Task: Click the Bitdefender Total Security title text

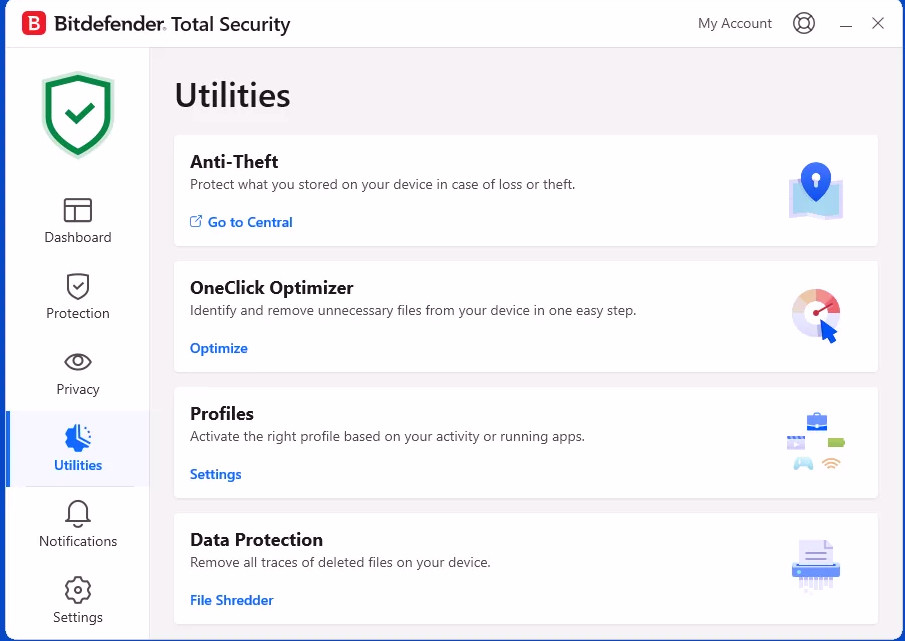Action: click(172, 24)
